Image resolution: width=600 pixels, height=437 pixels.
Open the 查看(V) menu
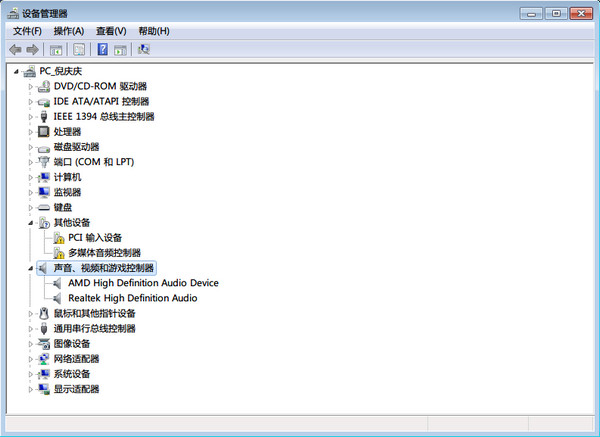(x=111, y=31)
